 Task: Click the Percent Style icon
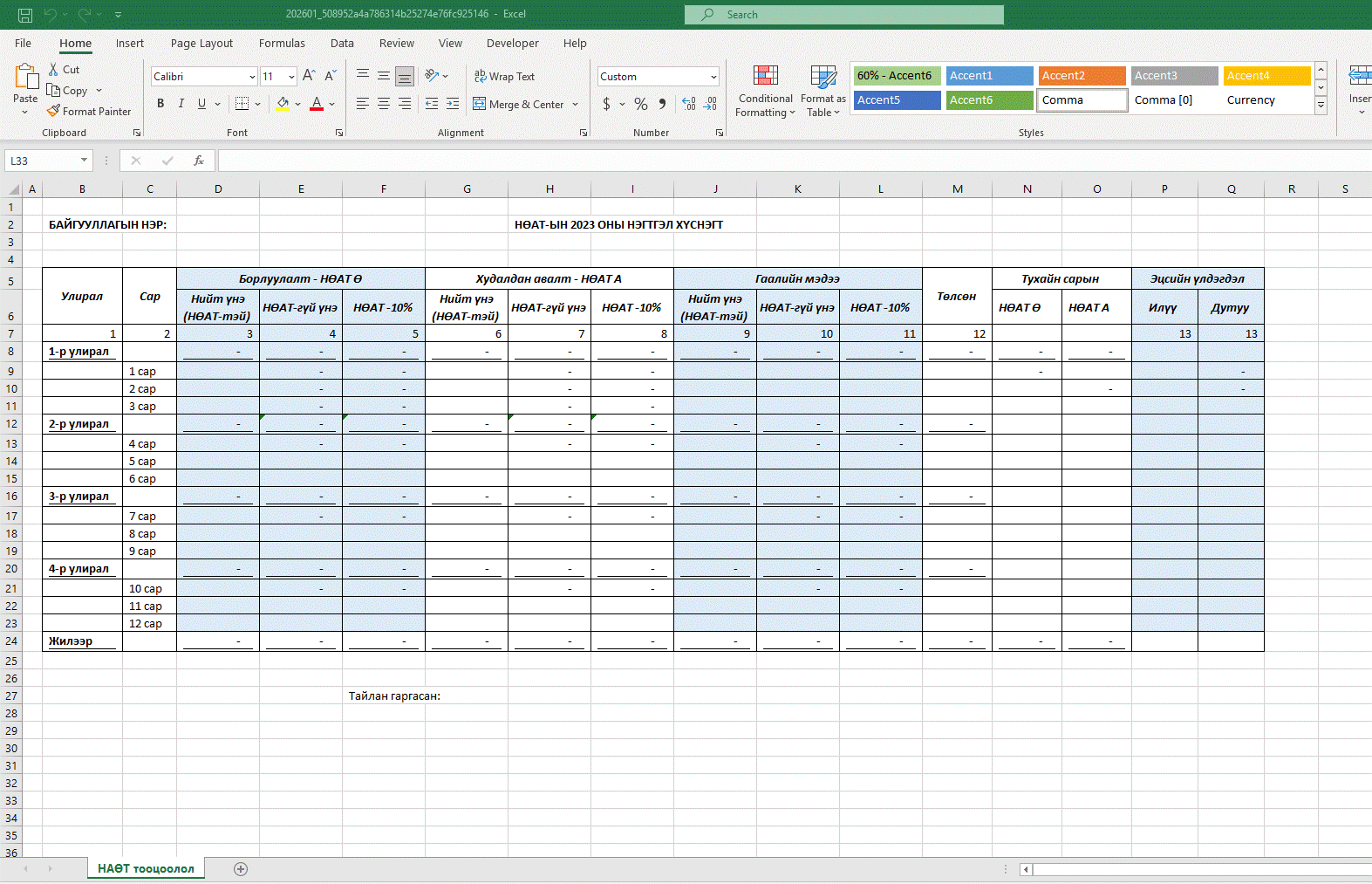point(641,104)
